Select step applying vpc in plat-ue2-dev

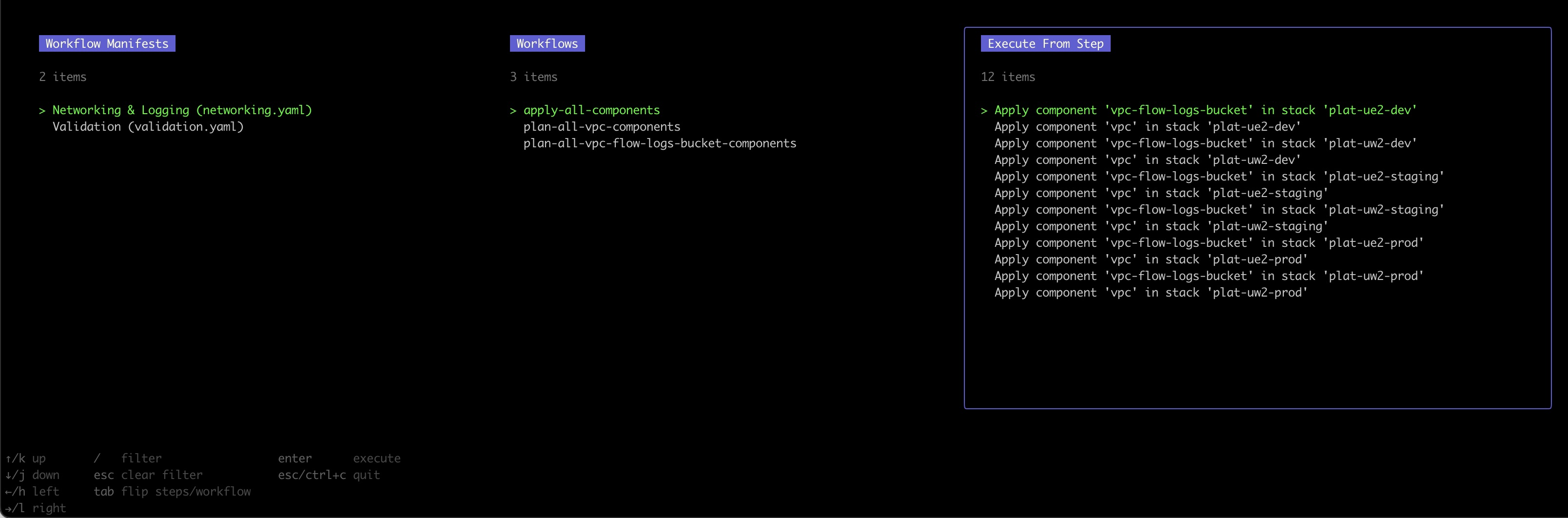[x=1147, y=127]
